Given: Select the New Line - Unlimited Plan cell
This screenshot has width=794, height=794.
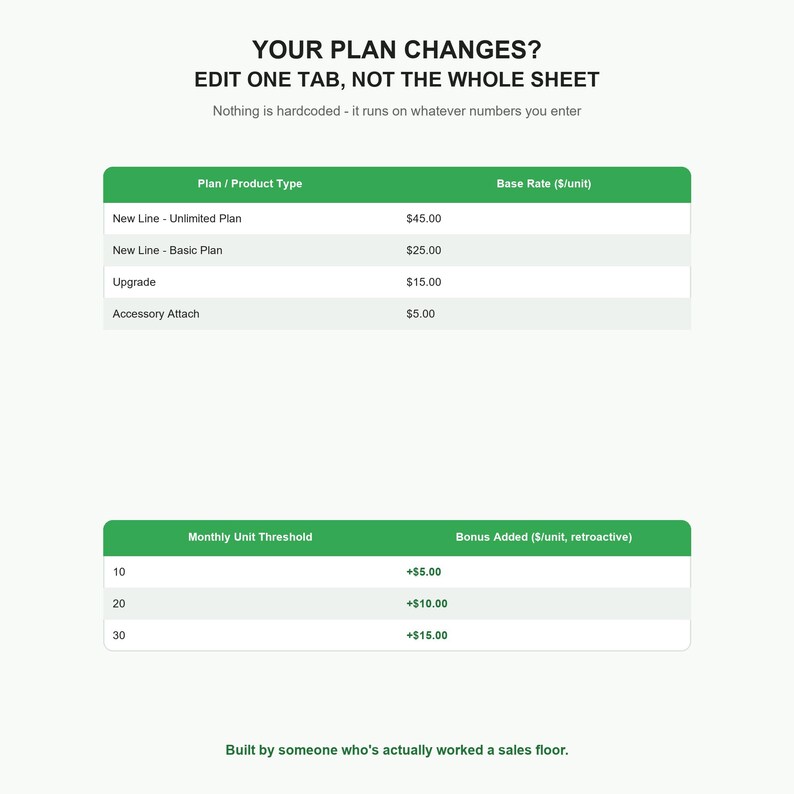Looking at the screenshot, I should [250, 219].
